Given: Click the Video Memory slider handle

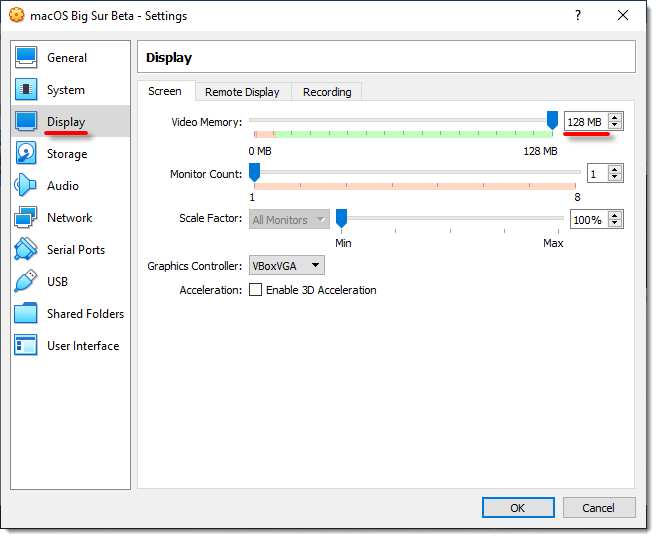Looking at the screenshot, I should tap(553, 121).
